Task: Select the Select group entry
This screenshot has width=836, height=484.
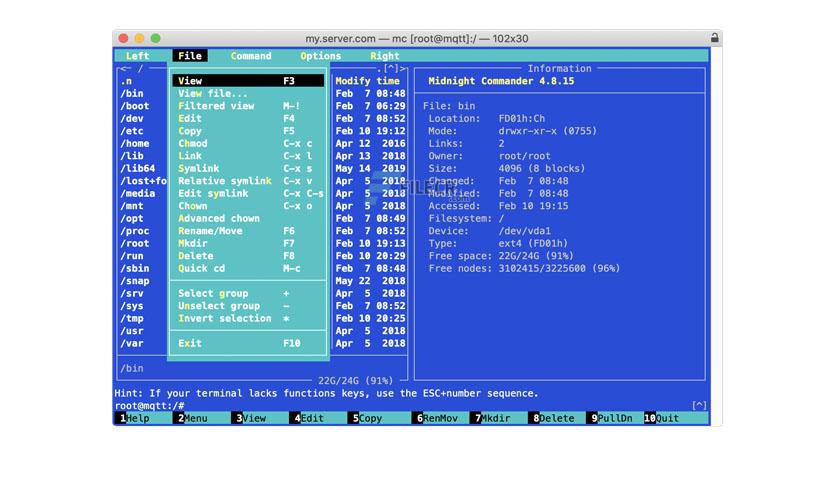Action: (248, 294)
